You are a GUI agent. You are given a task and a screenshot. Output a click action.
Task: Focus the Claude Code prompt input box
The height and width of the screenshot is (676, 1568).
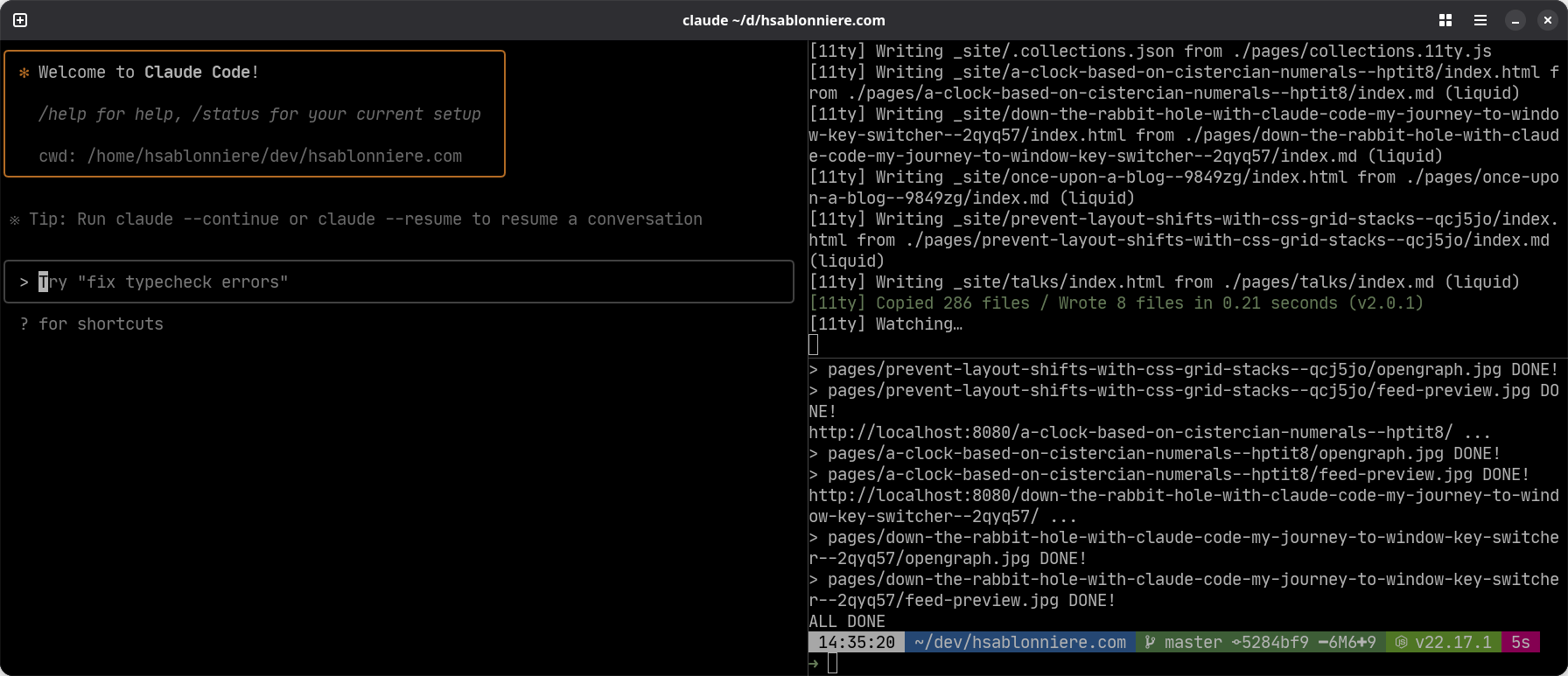point(399,282)
